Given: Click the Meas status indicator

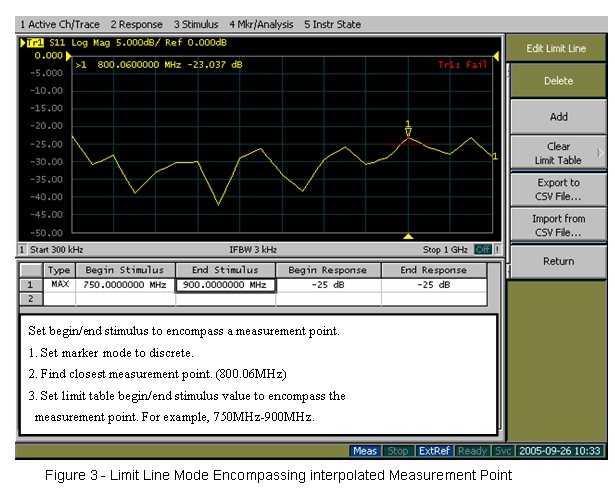Looking at the screenshot, I should [365, 451].
